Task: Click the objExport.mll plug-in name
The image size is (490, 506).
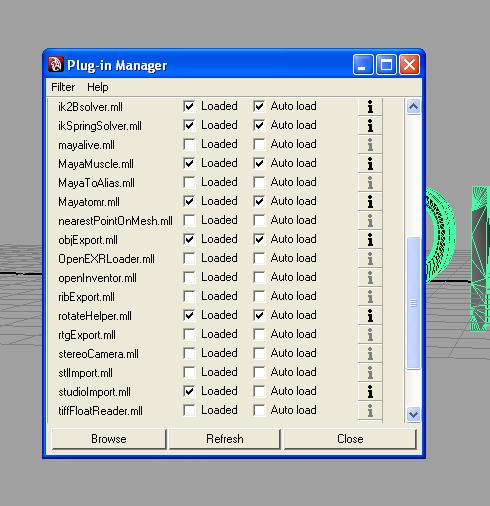Action: (88, 240)
